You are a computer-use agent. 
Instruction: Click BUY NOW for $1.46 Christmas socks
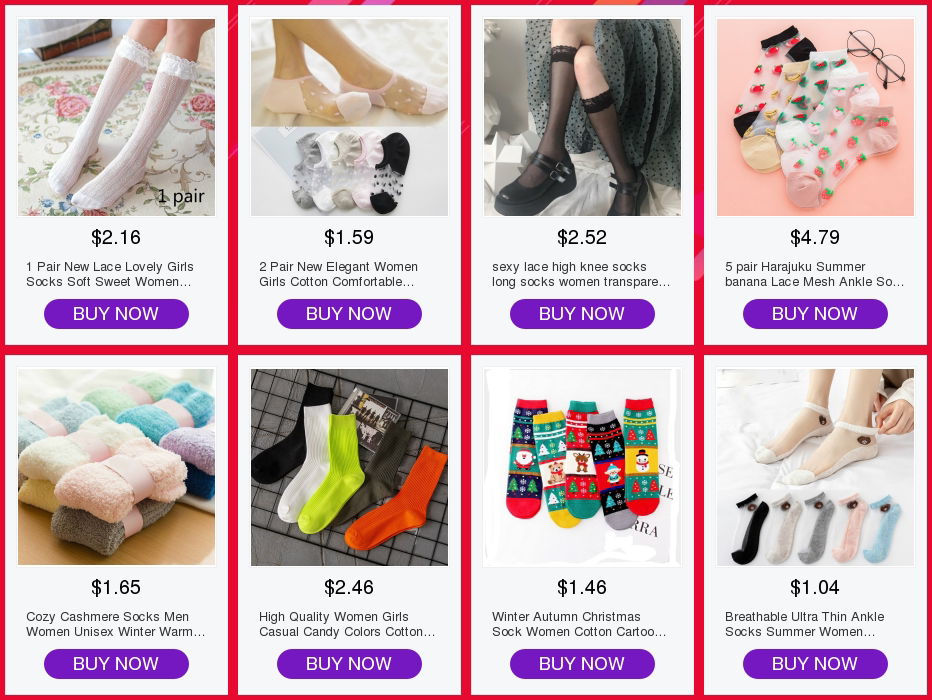coord(582,664)
